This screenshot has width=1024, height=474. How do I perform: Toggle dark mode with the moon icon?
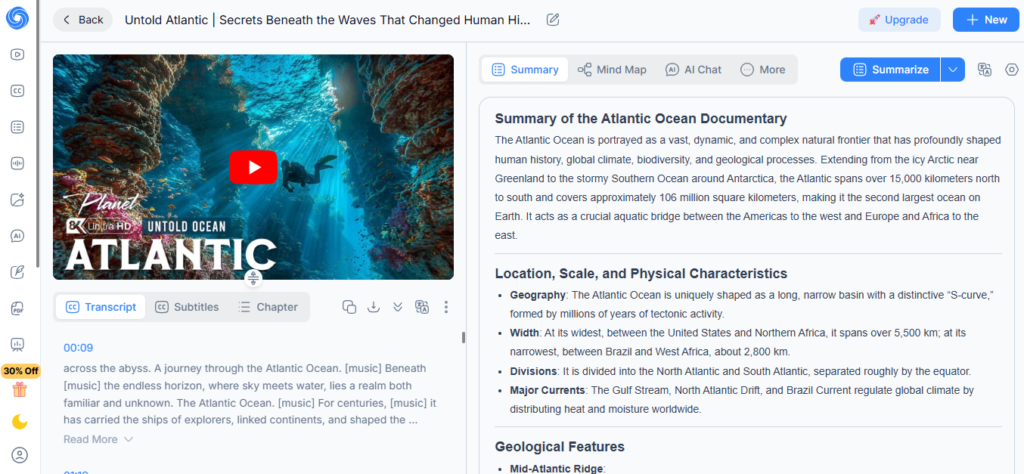pyautogui.click(x=20, y=422)
